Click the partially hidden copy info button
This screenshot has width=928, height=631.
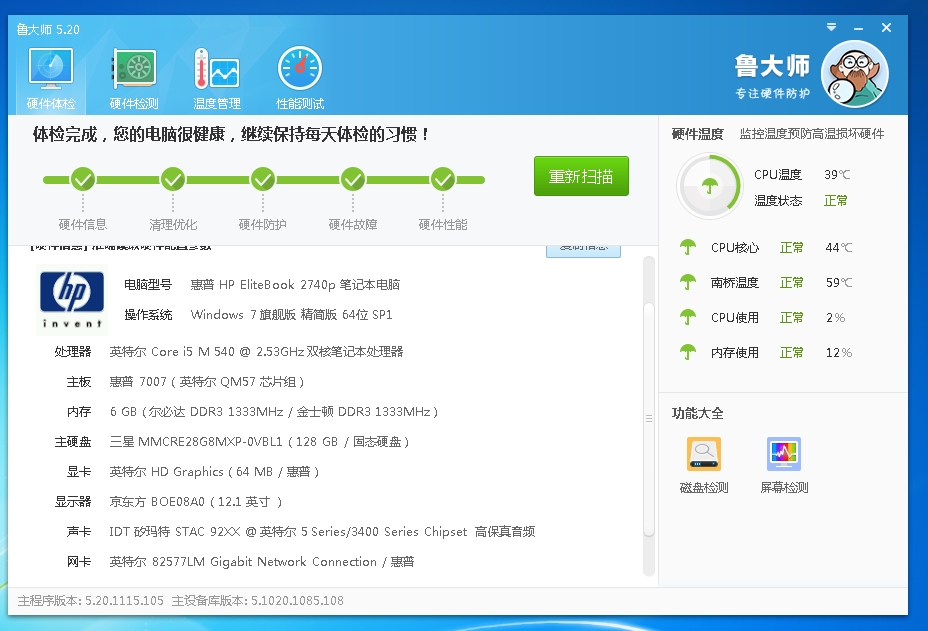pyautogui.click(x=583, y=251)
